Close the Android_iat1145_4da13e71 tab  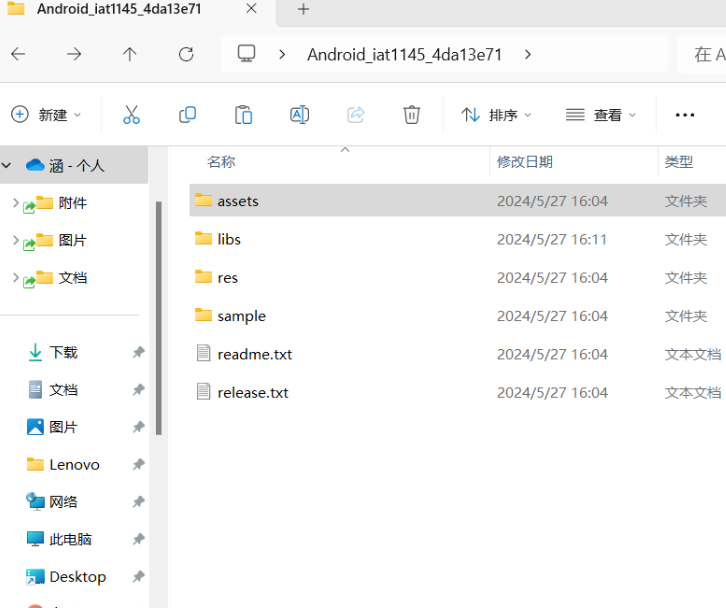pyautogui.click(x=251, y=8)
